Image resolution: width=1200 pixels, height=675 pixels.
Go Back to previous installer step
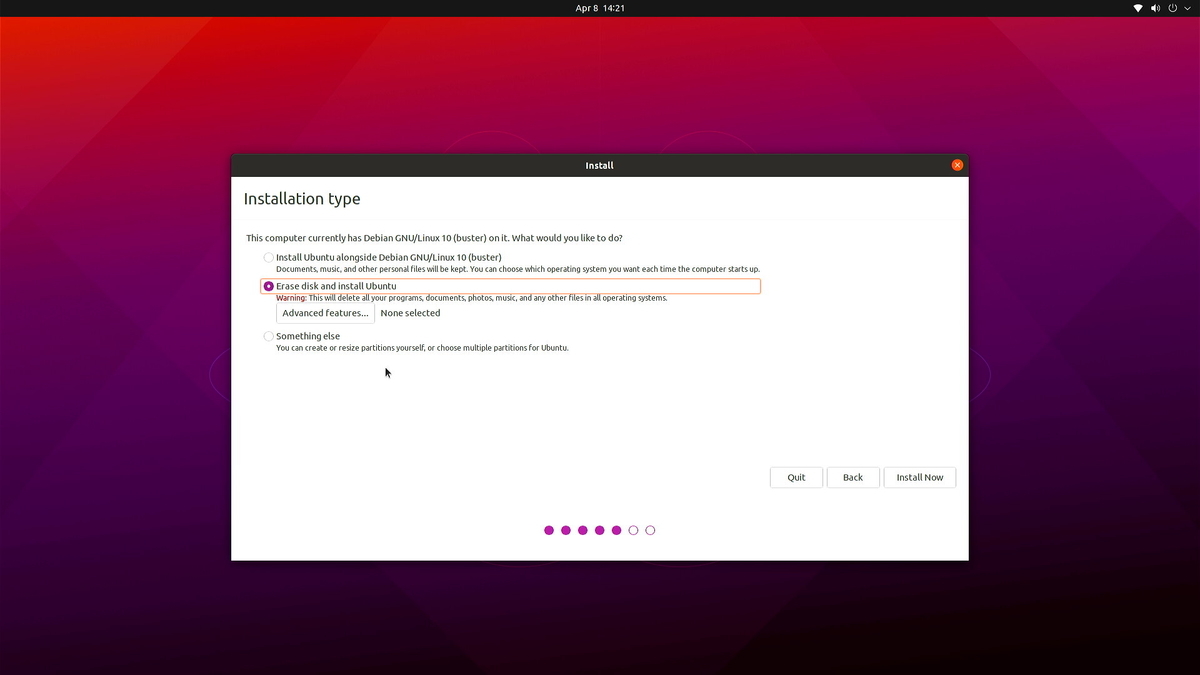pos(853,477)
